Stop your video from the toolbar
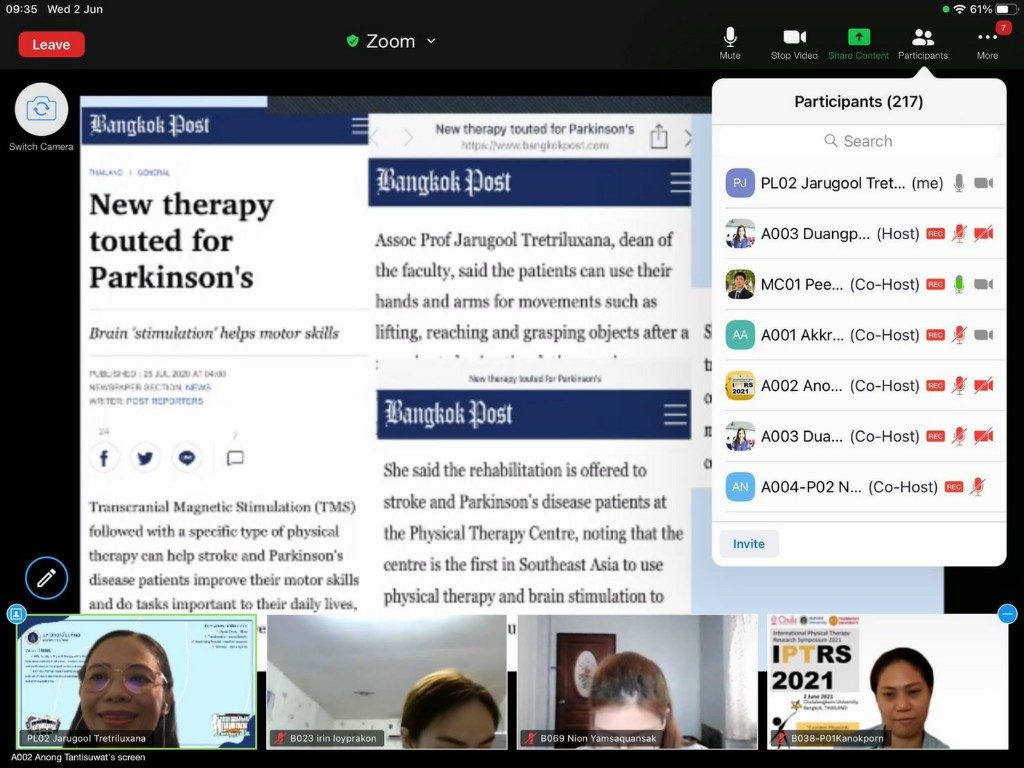1024x768 pixels. [x=794, y=44]
